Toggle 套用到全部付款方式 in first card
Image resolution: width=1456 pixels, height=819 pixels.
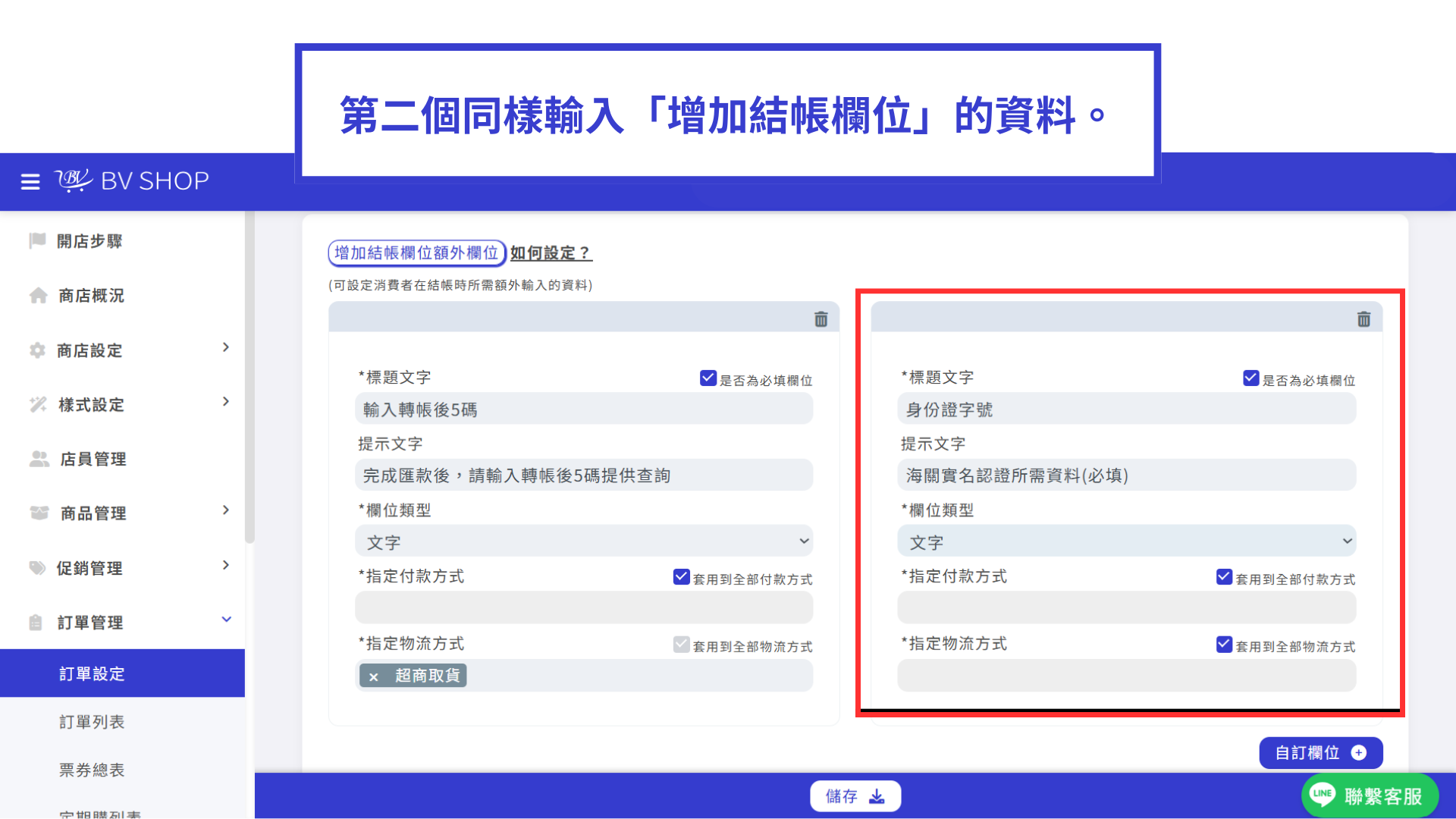pos(681,577)
